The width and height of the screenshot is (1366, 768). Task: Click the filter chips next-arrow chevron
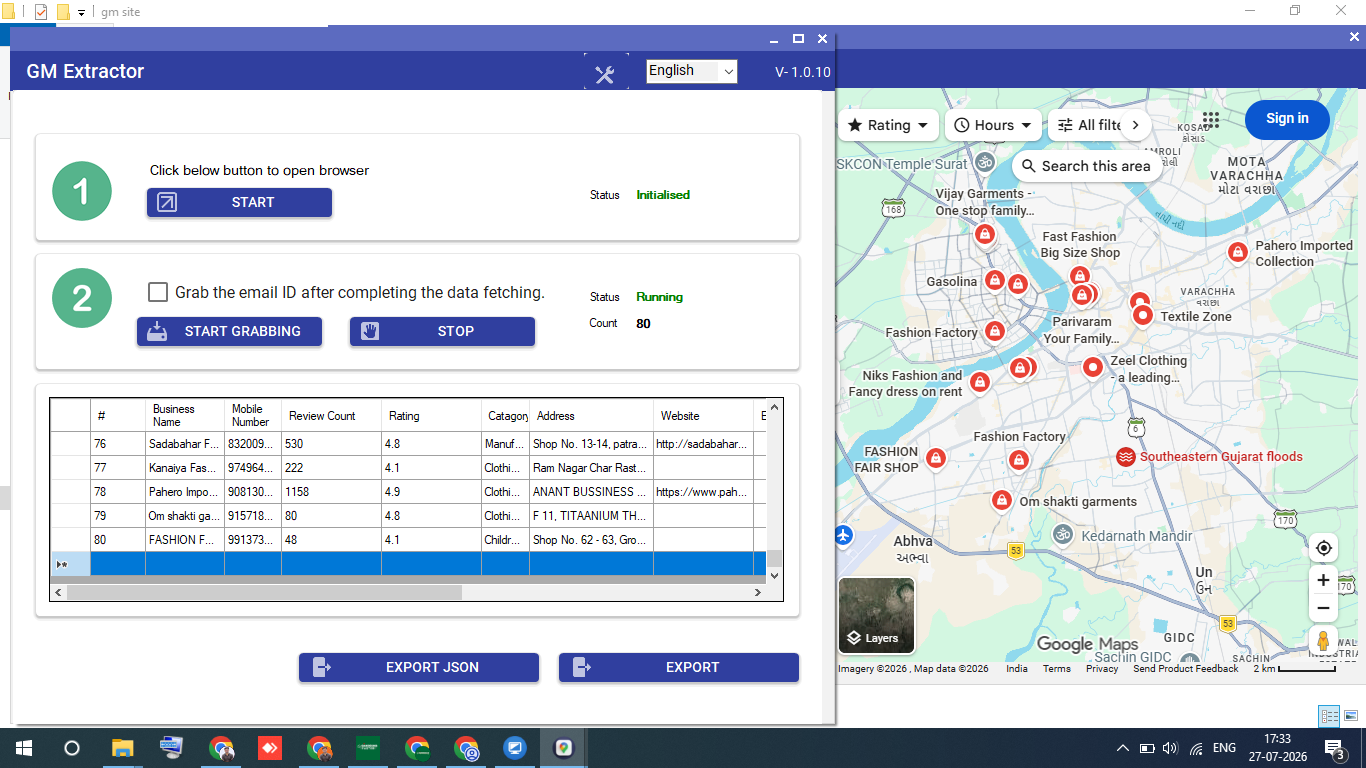tap(1135, 125)
